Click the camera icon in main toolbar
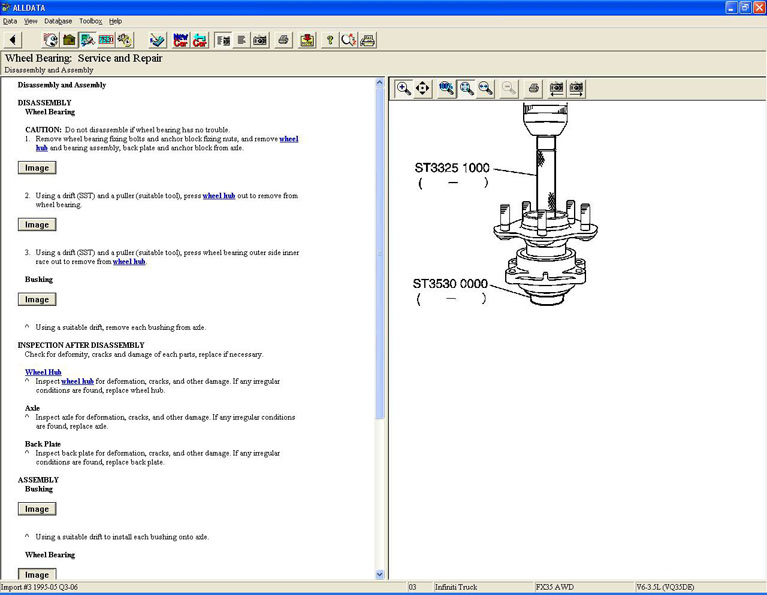Viewport: 767px width, 595px height. [x=260, y=40]
